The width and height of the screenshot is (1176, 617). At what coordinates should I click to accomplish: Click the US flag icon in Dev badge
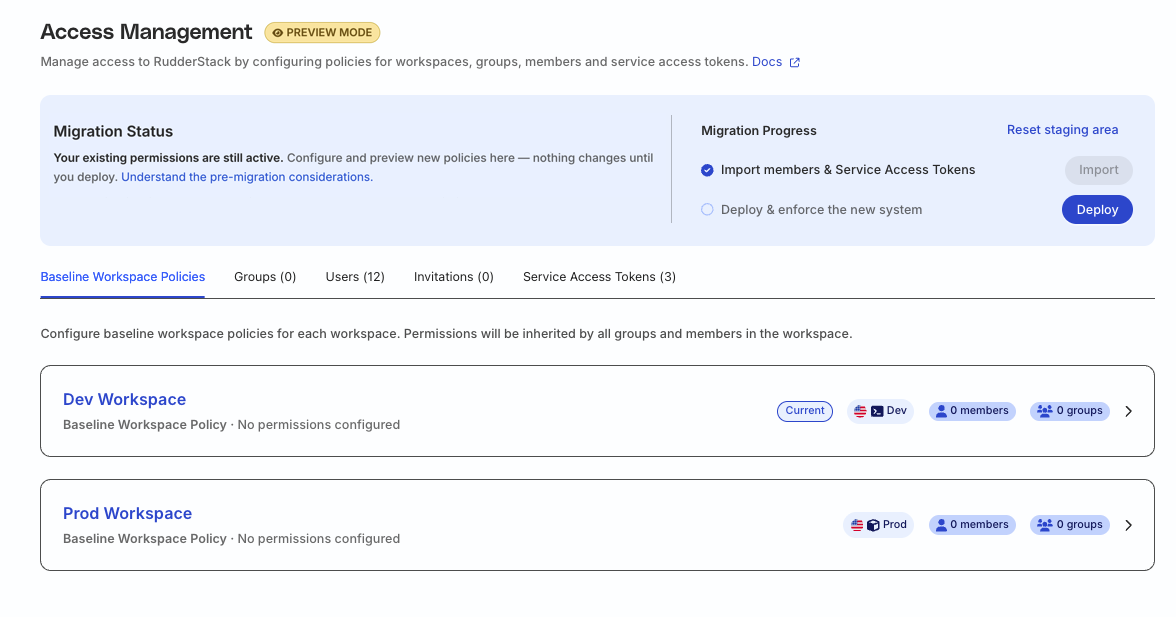[860, 411]
